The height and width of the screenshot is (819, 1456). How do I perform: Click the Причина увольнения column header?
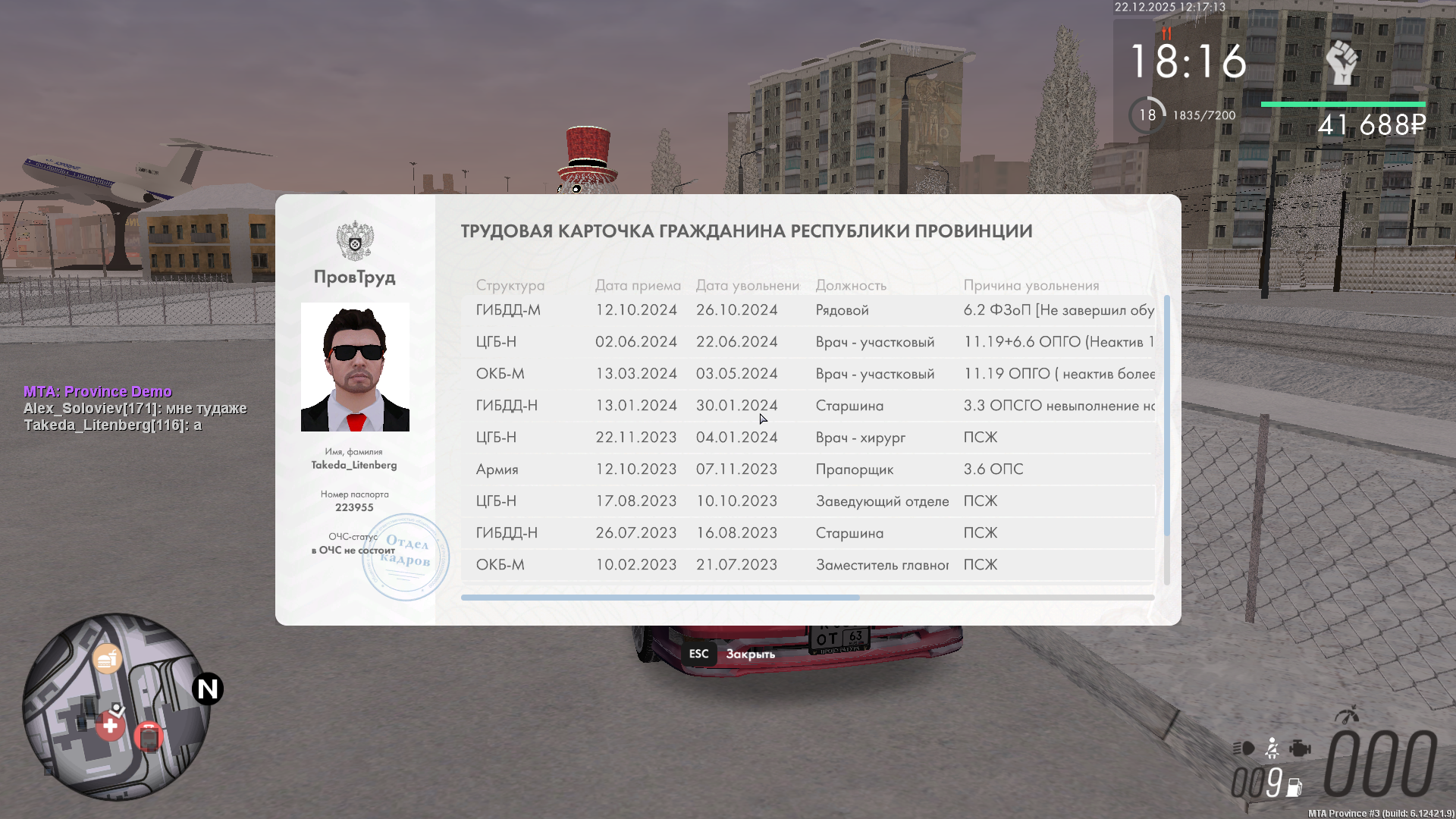coord(1031,285)
